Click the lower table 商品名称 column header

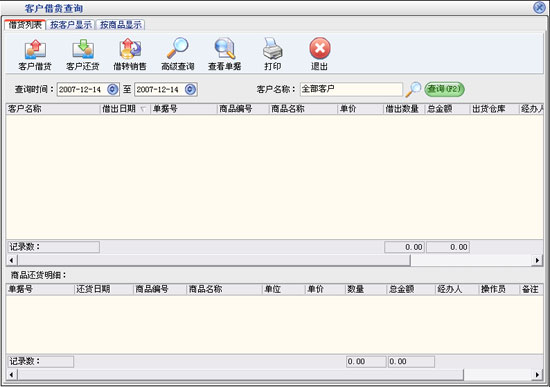(x=224, y=289)
